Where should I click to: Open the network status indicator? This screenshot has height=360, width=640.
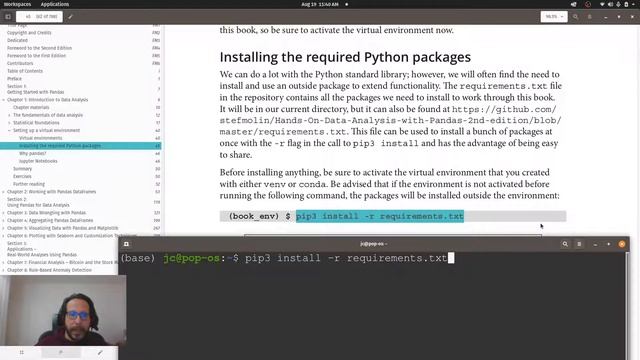(602, 4)
